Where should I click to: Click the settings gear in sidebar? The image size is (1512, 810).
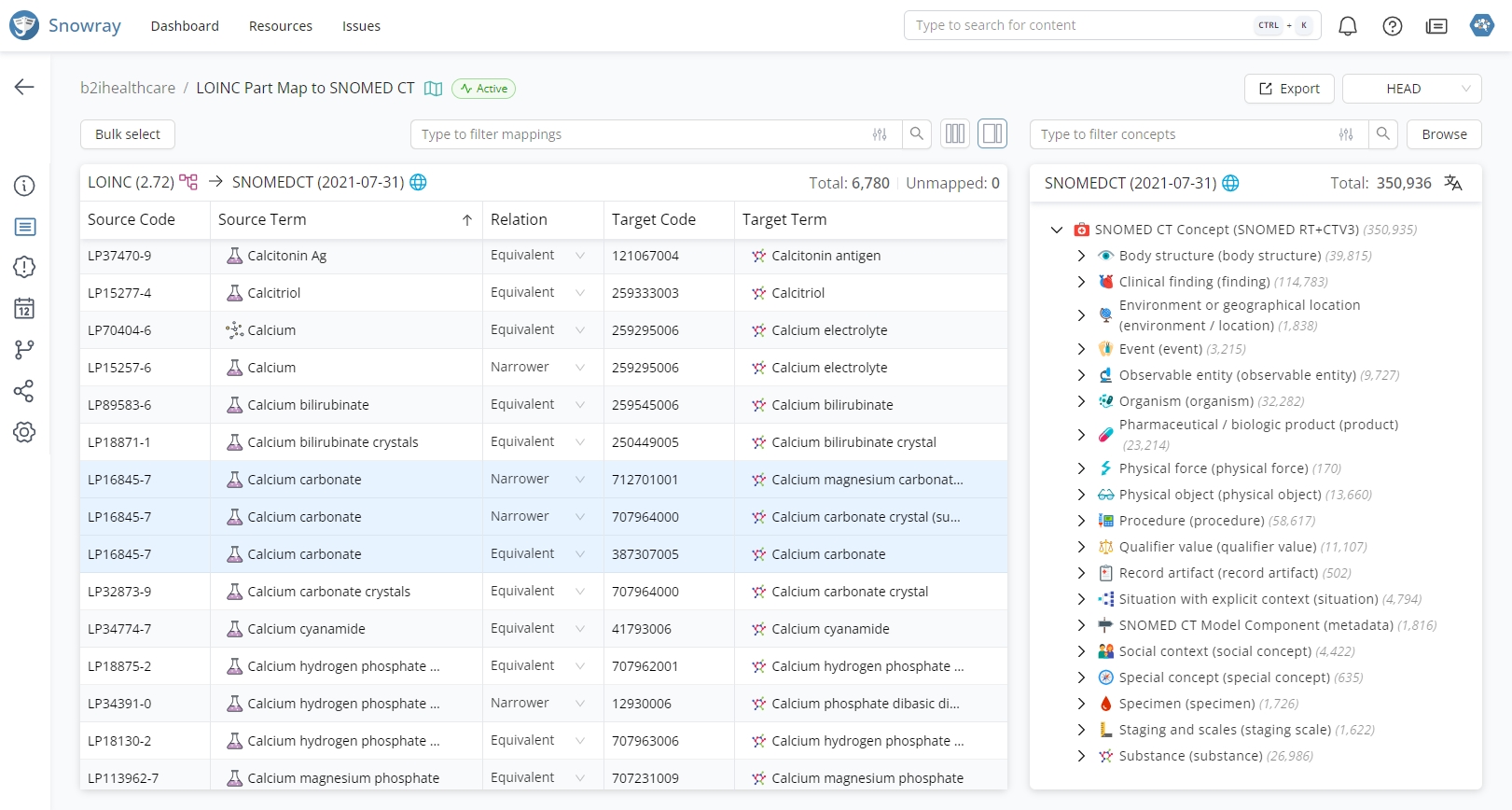tap(24, 432)
